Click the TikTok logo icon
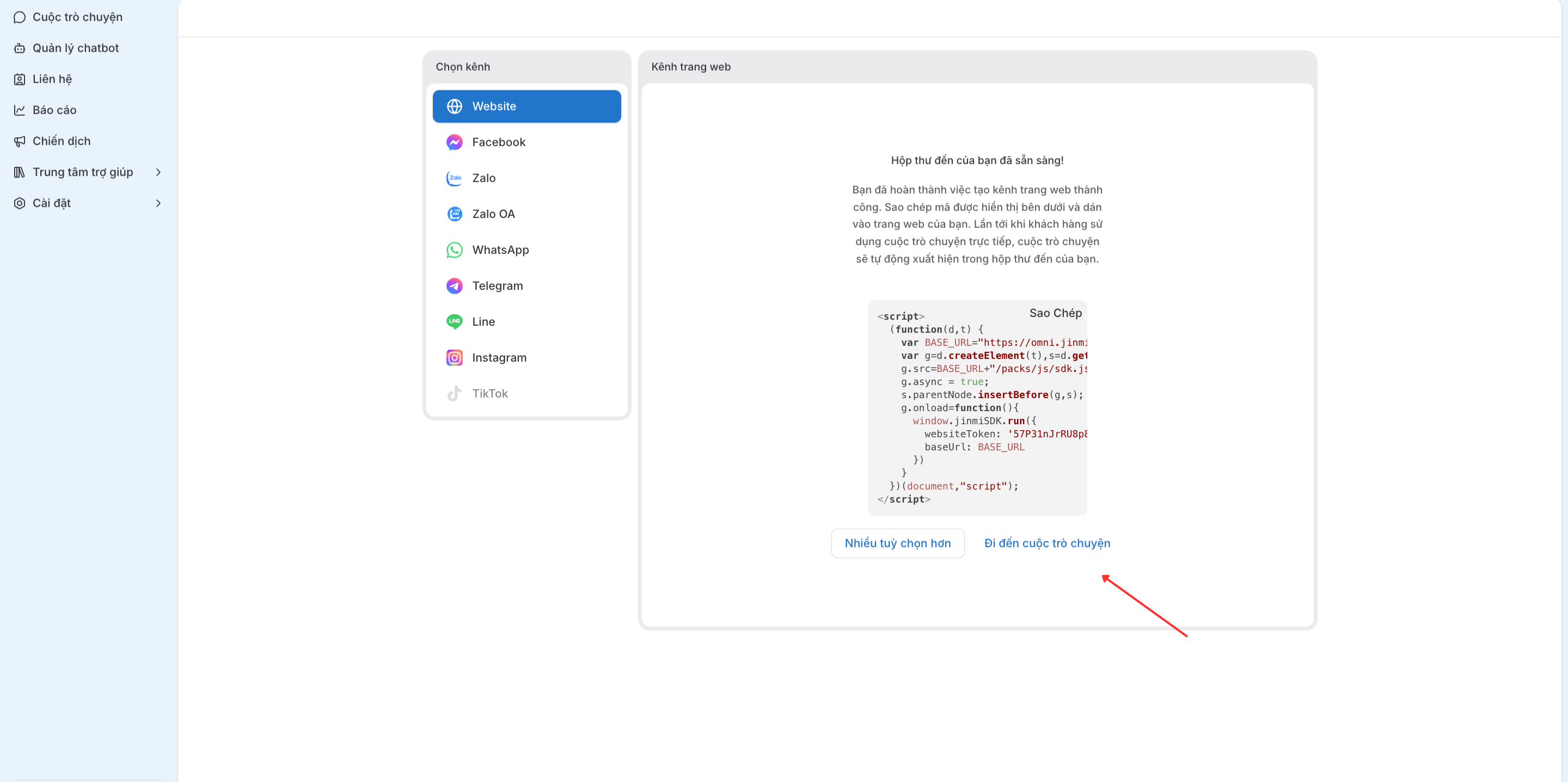This screenshot has width=1568, height=782. (454, 394)
